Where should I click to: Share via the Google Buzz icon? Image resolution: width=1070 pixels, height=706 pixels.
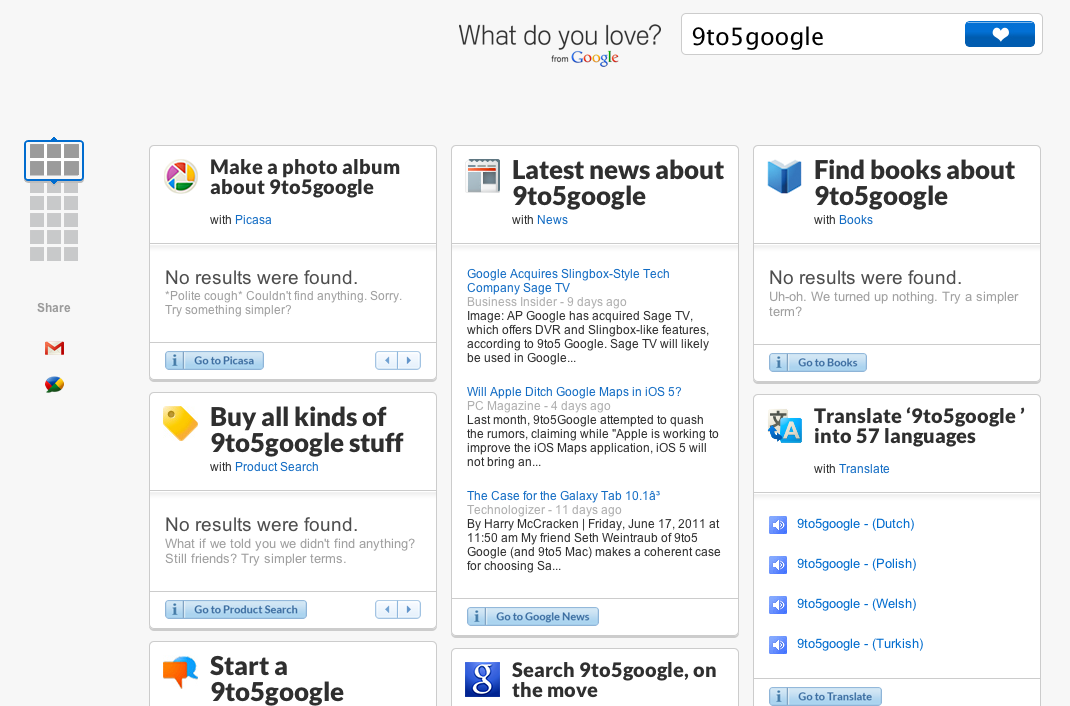tap(54, 385)
